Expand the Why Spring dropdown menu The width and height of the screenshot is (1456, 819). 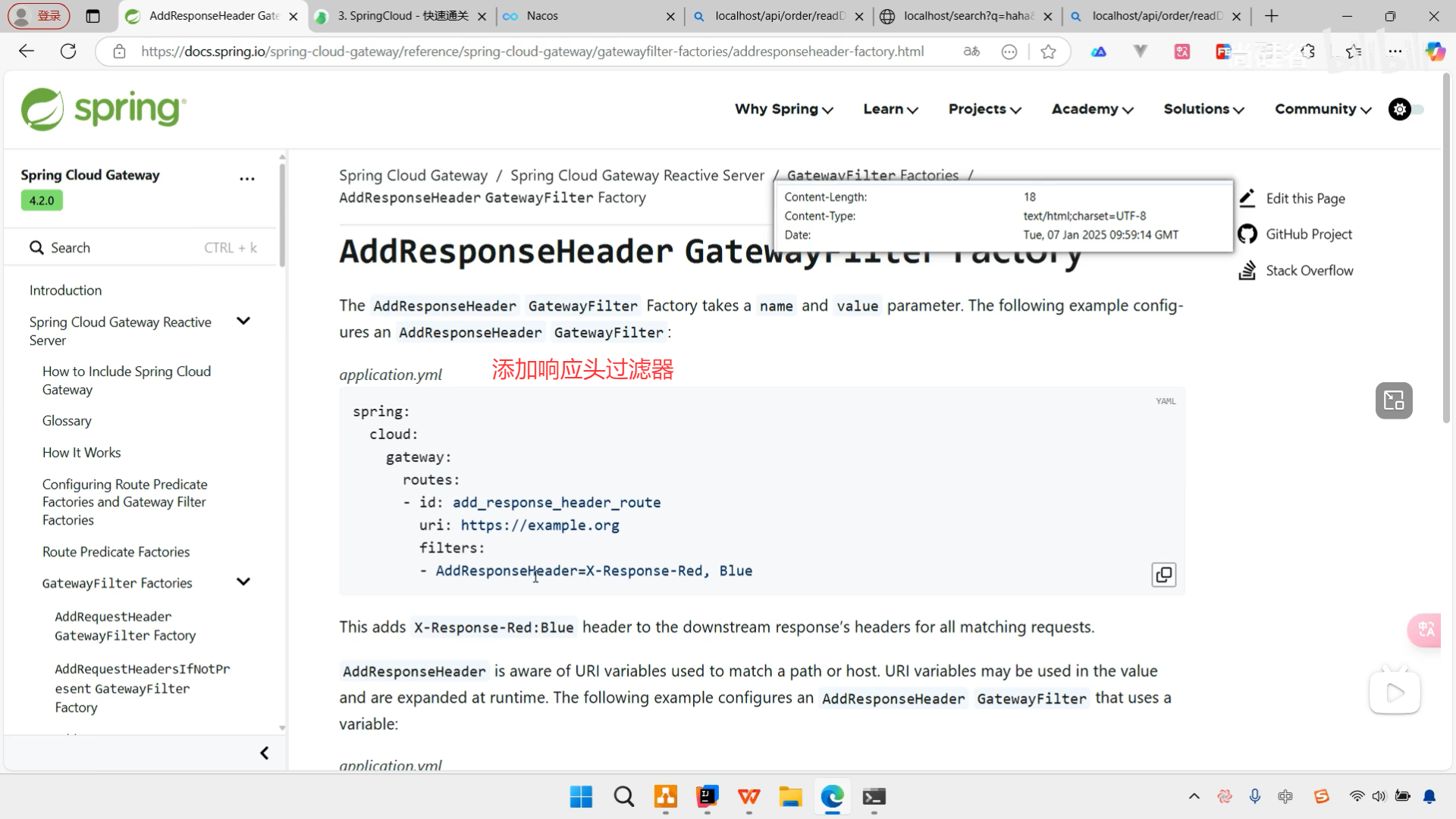click(x=784, y=109)
